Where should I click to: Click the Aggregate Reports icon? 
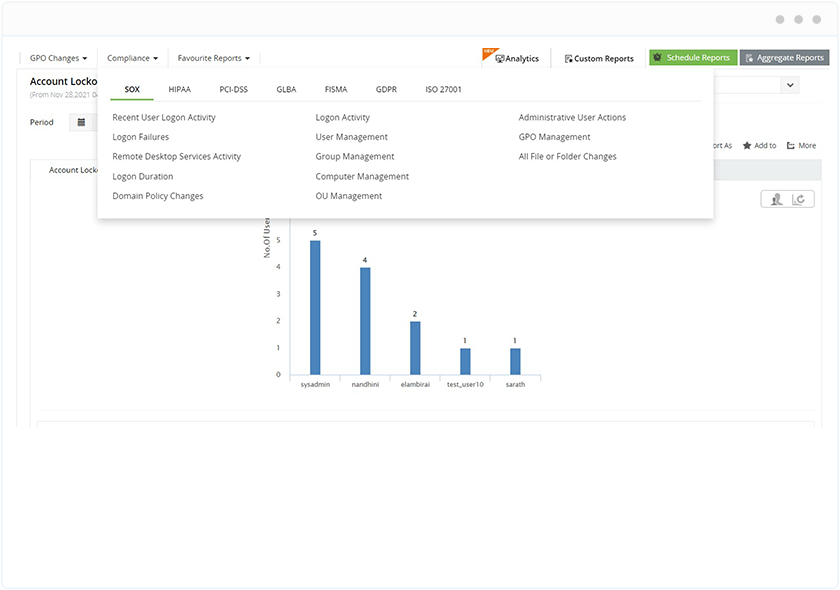[x=749, y=58]
